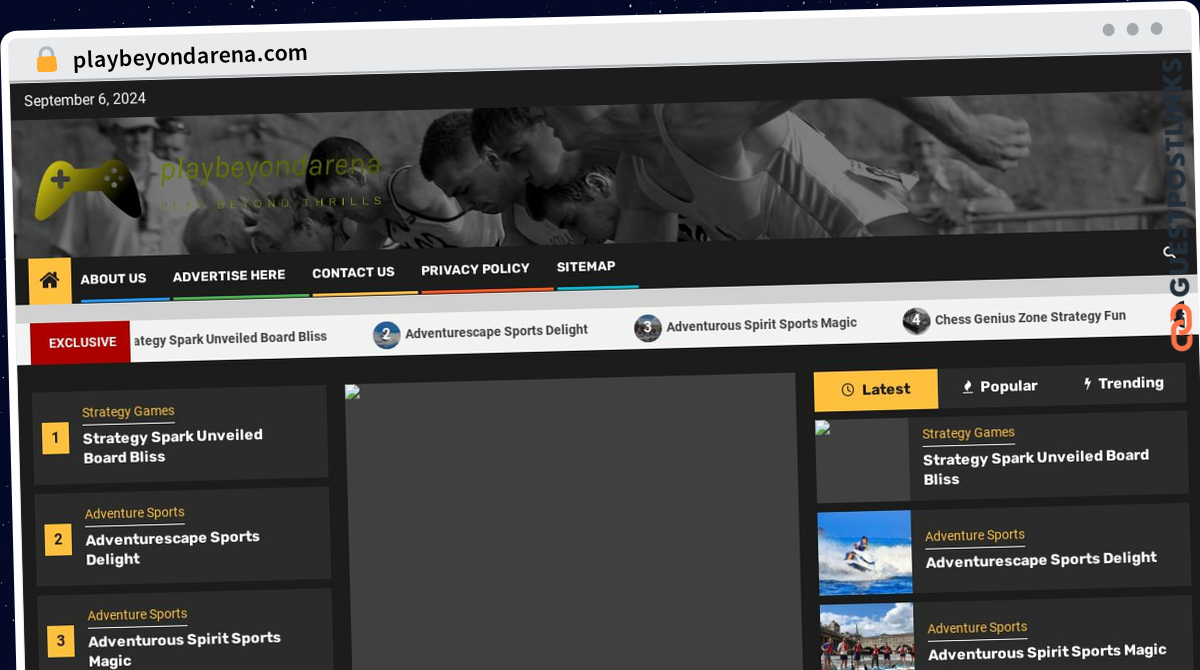Switch to the Popular tab
Screen dimensions: 1200x670
pos(1000,386)
